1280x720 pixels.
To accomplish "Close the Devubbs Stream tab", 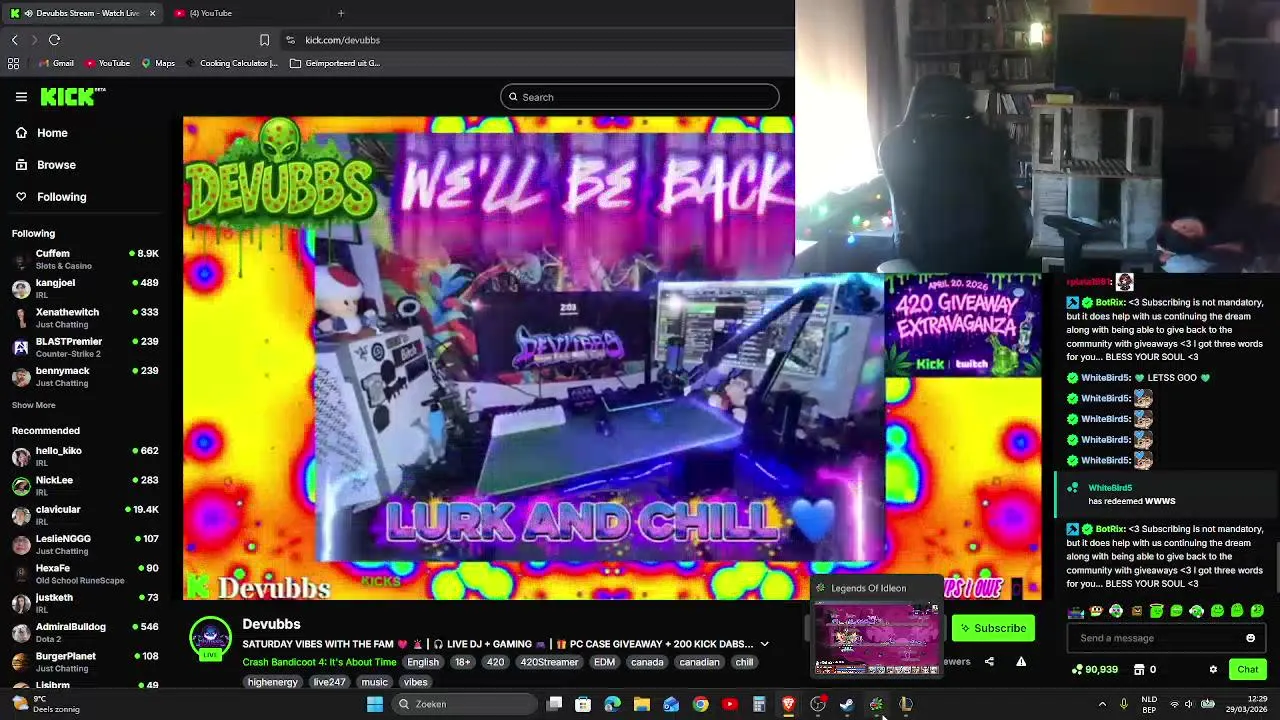I will (152, 13).
